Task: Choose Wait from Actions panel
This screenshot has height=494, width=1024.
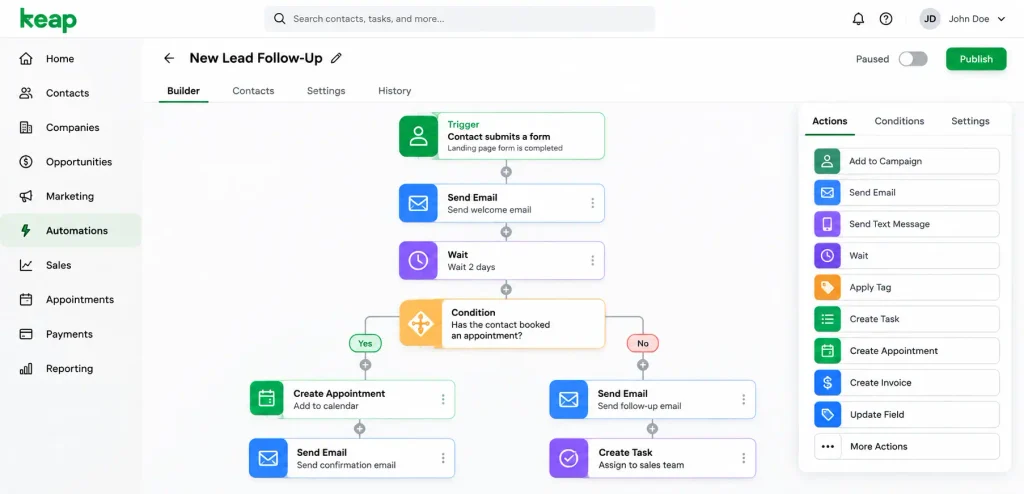Action: [906, 255]
